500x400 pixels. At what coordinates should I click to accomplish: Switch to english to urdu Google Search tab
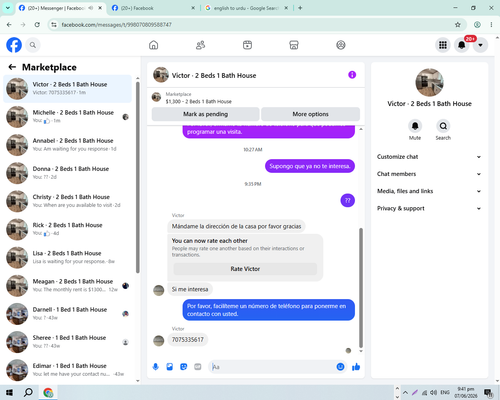[x=246, y=8]
